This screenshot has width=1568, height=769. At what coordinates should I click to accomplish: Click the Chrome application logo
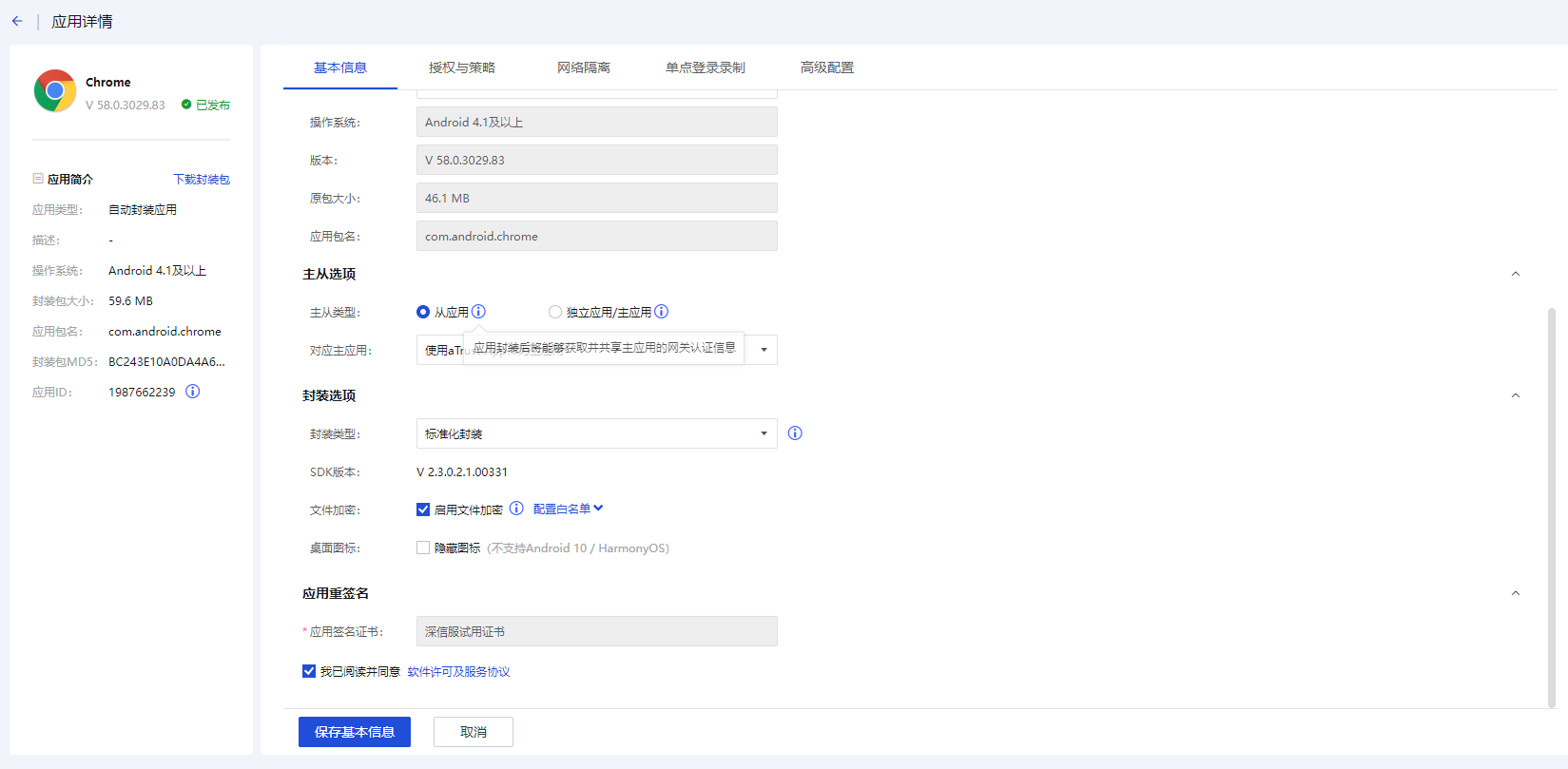55,91
